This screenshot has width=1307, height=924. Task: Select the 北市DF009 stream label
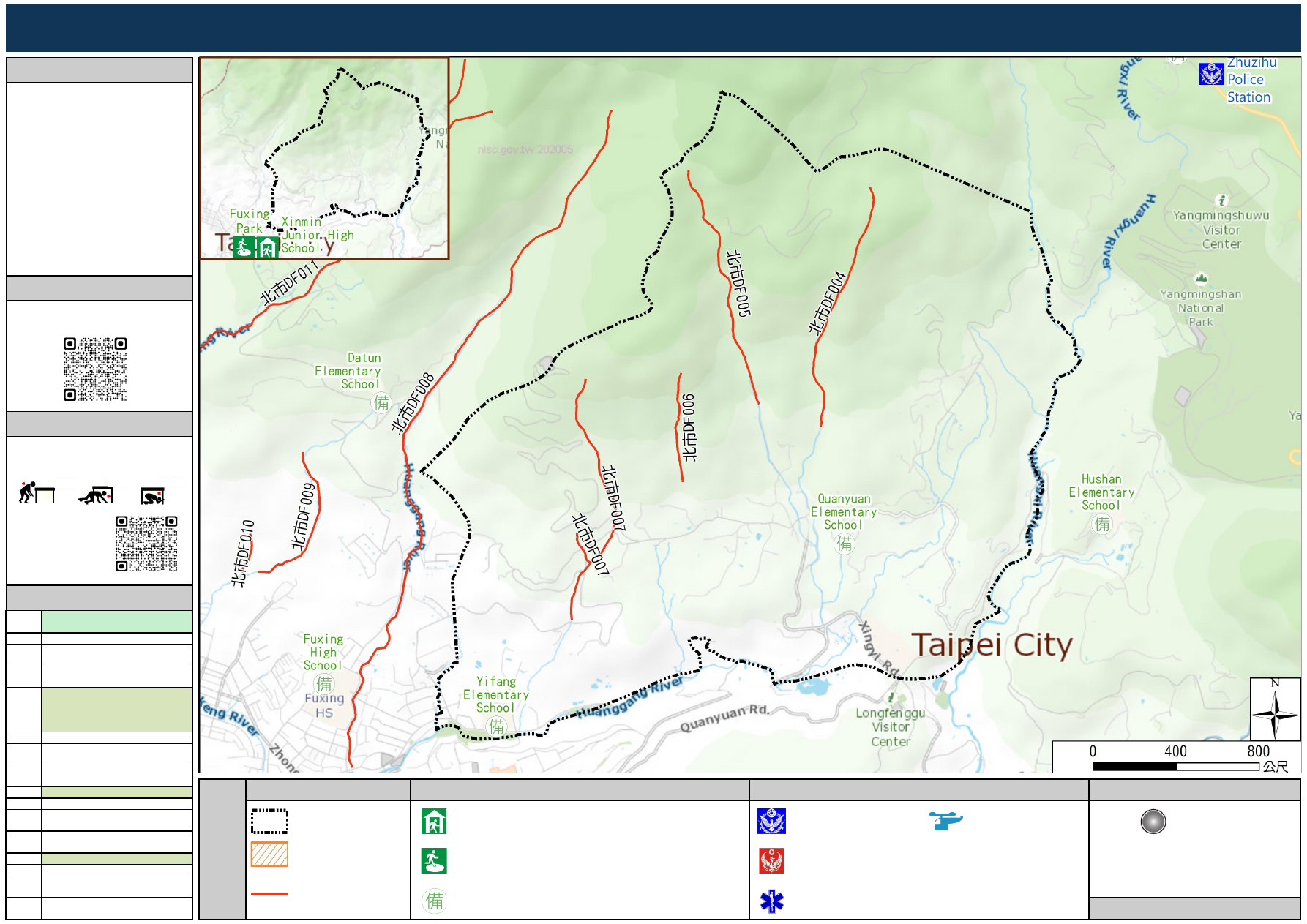pos(303,517)
